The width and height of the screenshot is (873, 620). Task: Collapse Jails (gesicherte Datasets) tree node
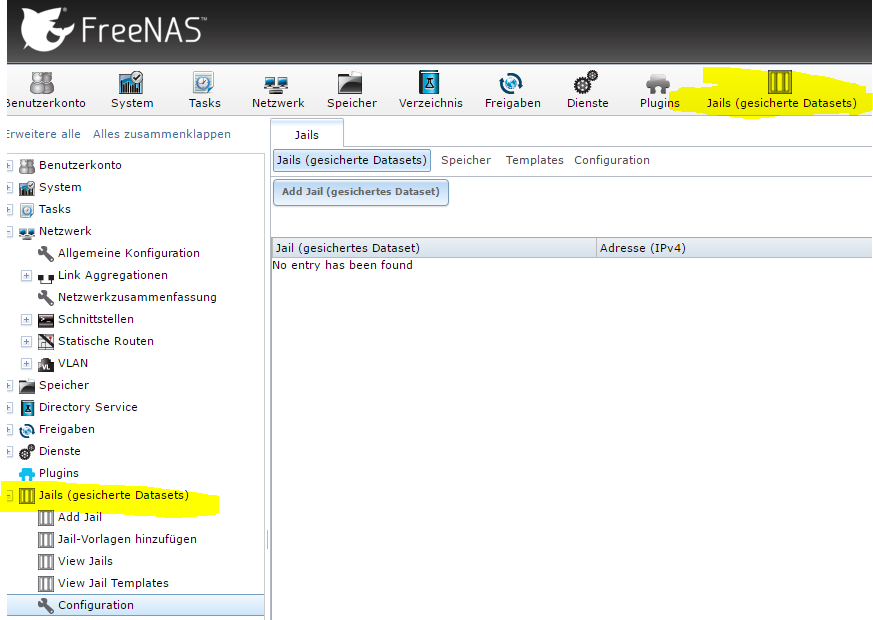[9, 495]
